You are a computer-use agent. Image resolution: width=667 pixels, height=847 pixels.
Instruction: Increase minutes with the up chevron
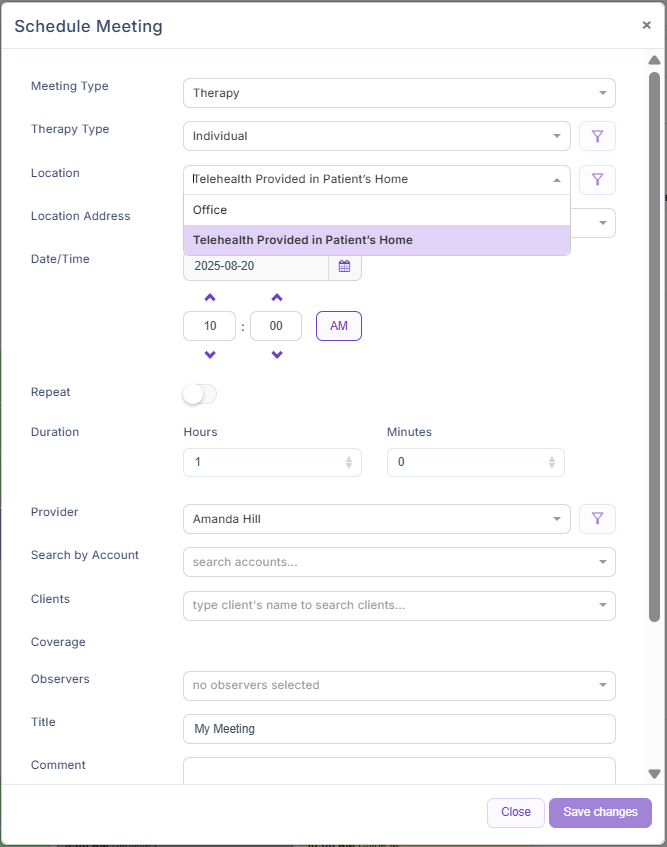click(277, 298)
